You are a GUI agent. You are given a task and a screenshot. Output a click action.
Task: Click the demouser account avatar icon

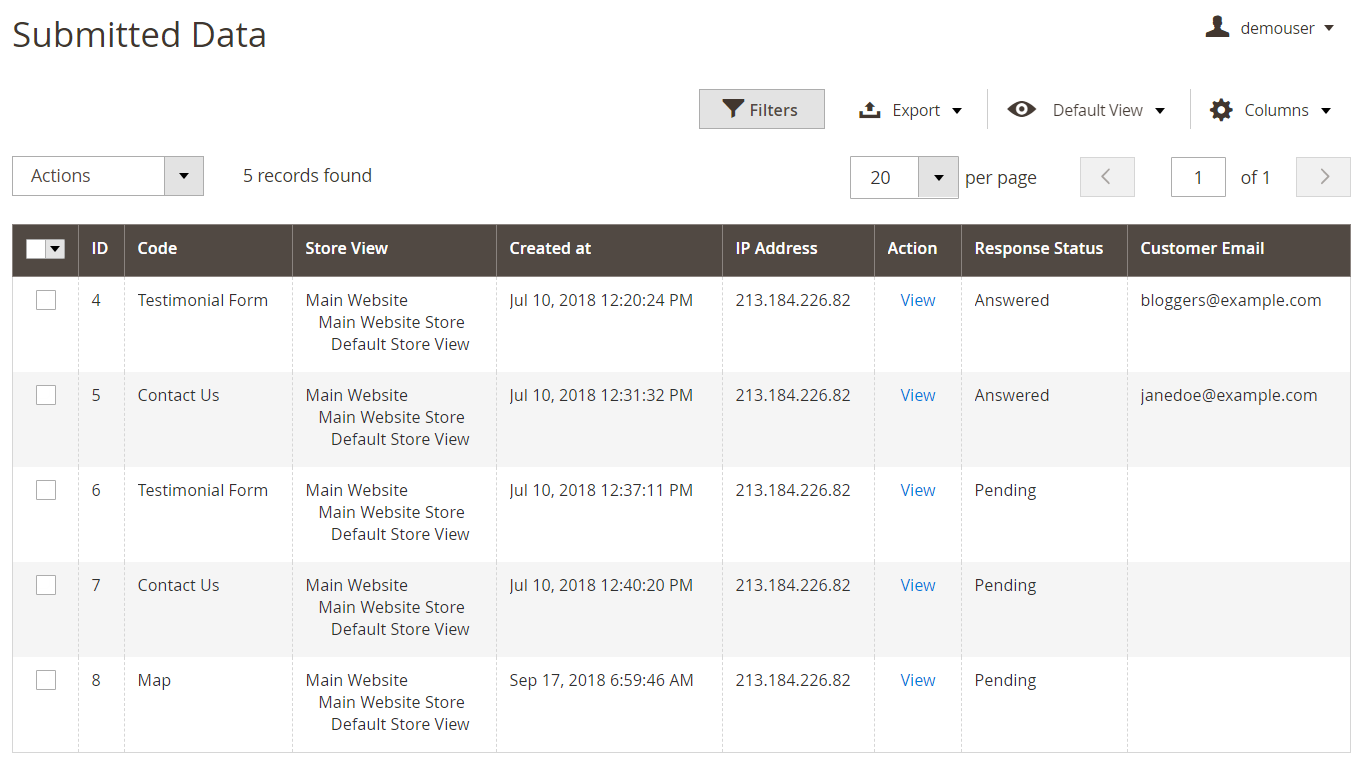(x=1217, y=27)
